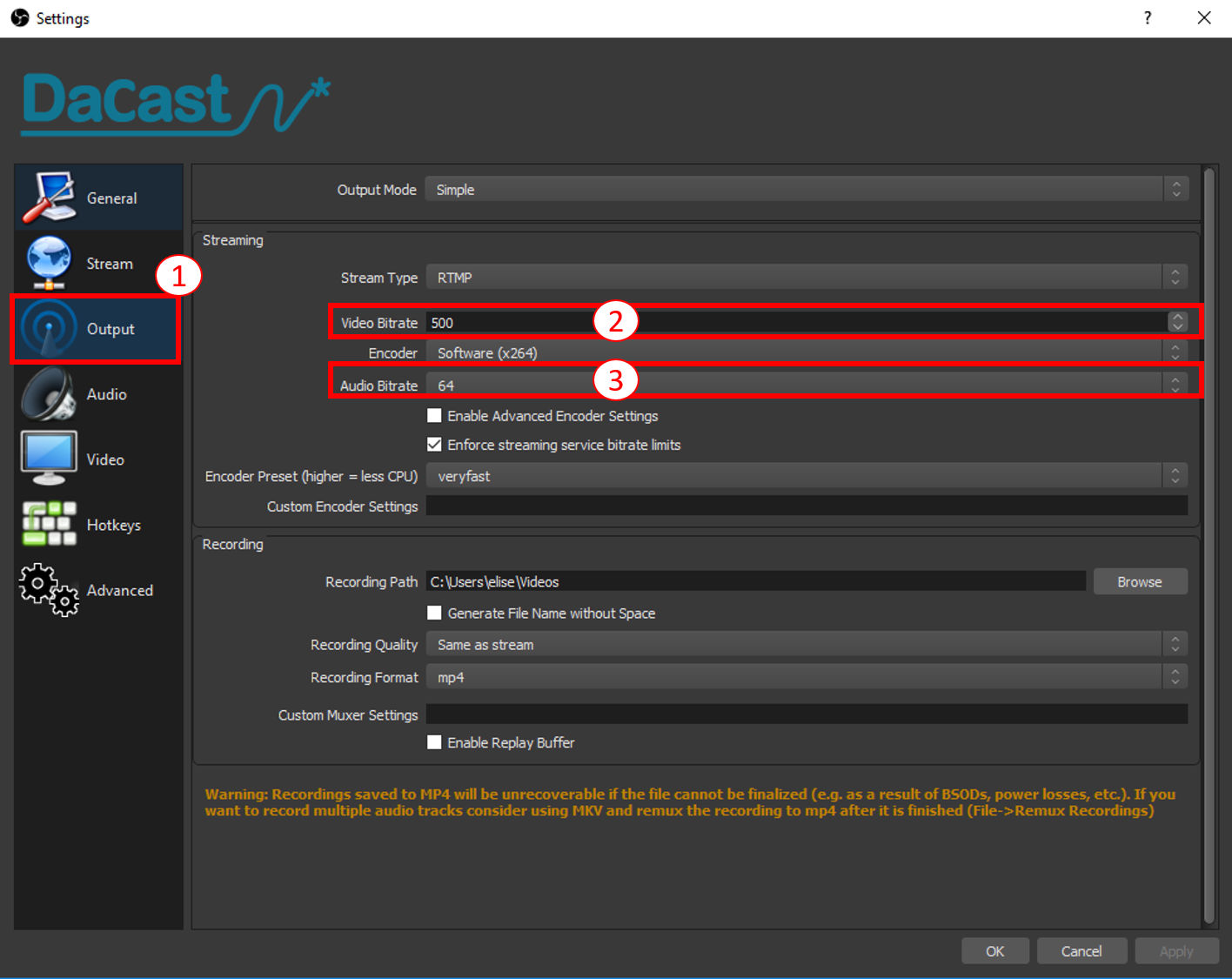Select the Stream globe icon
The height and width of the screenshot is (979, 1232).
pyautogui.click(x=49, y=263)
